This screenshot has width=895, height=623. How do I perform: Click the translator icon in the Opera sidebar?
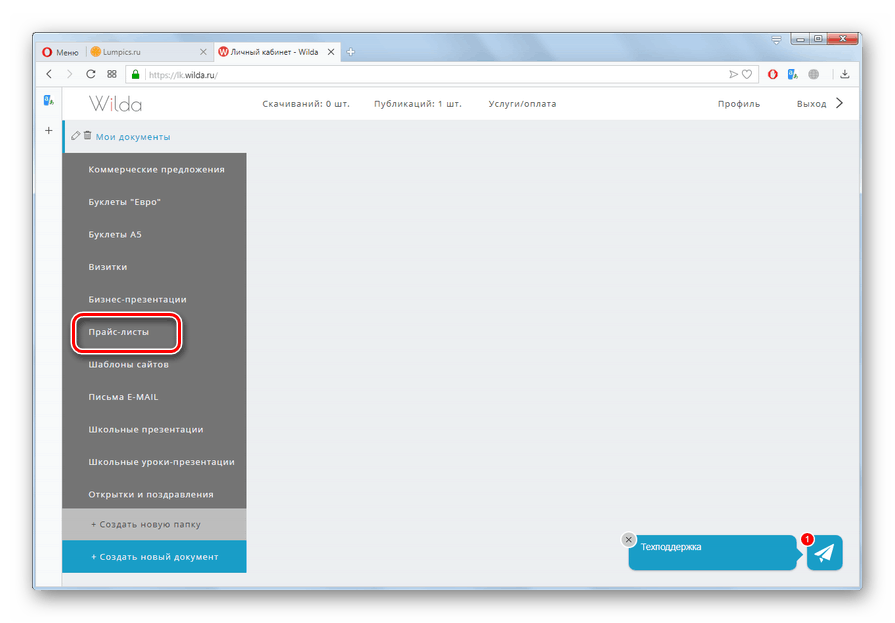pyautogui.click(x=49, y=101)
